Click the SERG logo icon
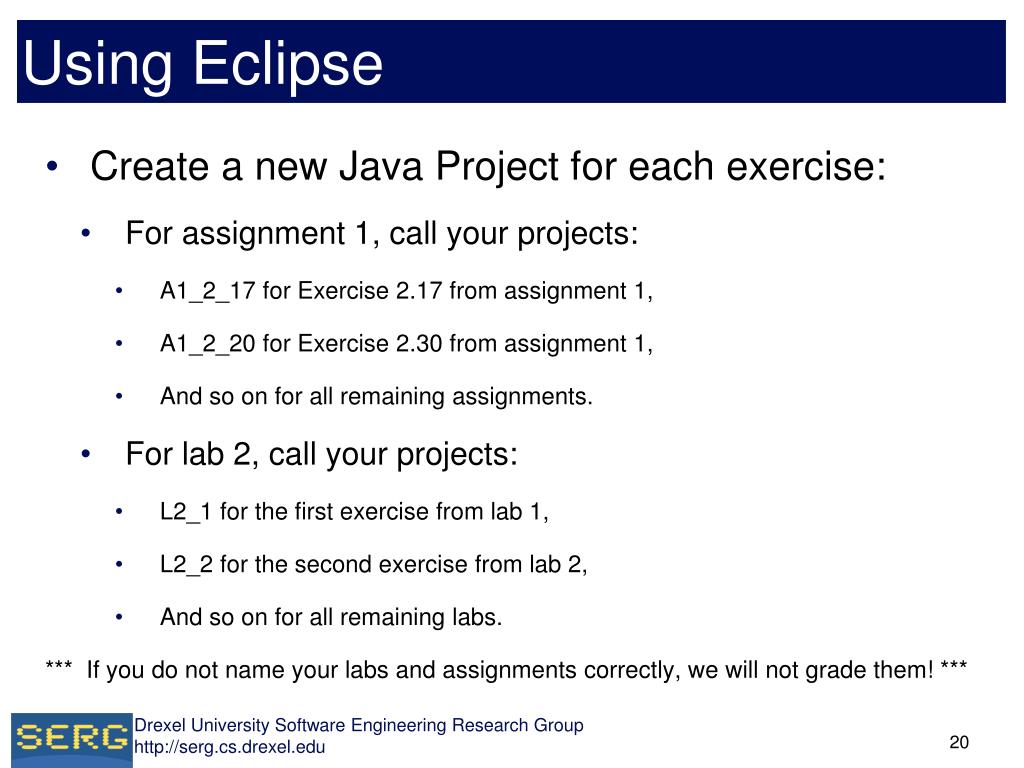 tap(72, 739)
